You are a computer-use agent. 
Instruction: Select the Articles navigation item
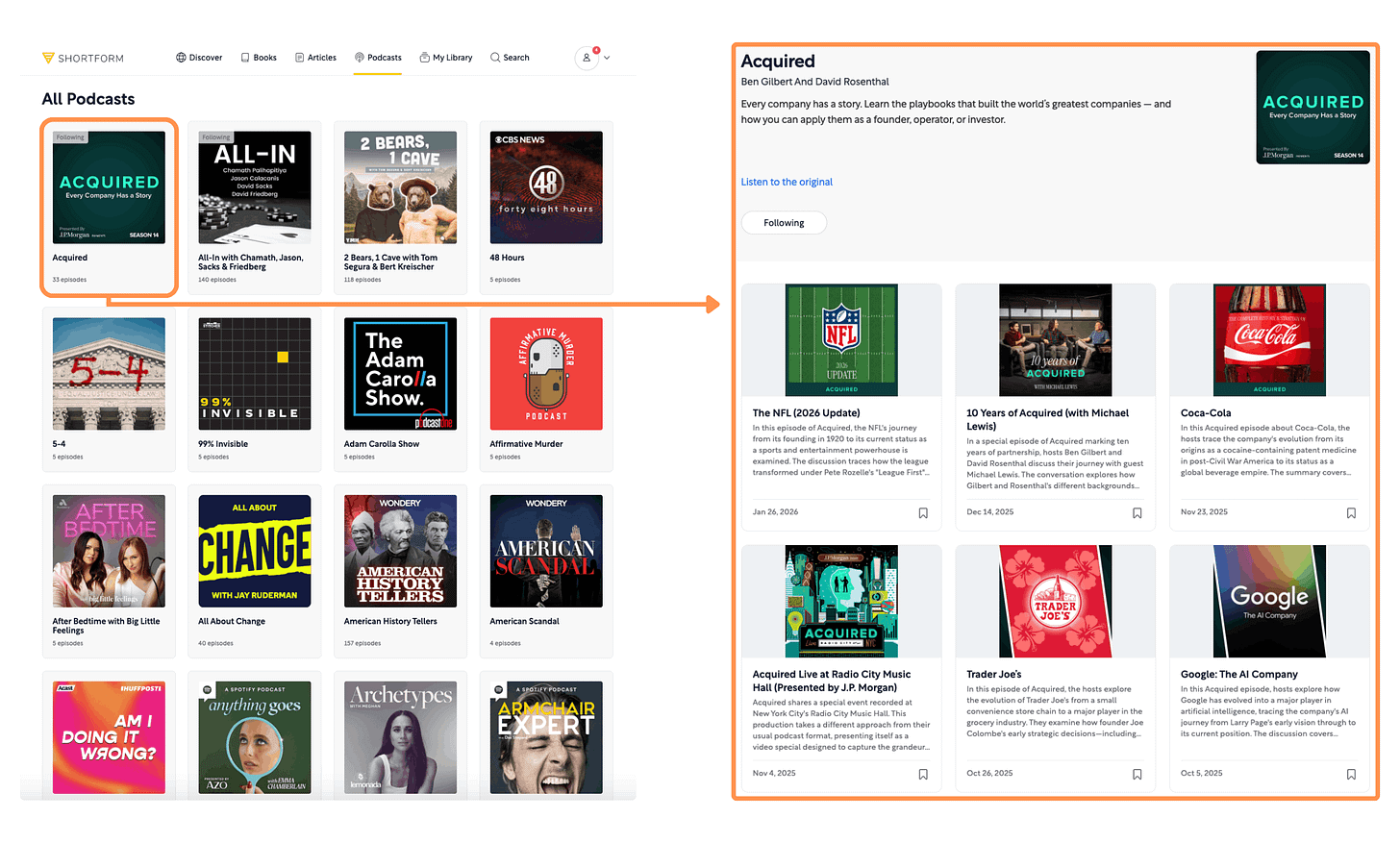pos(315,57)
